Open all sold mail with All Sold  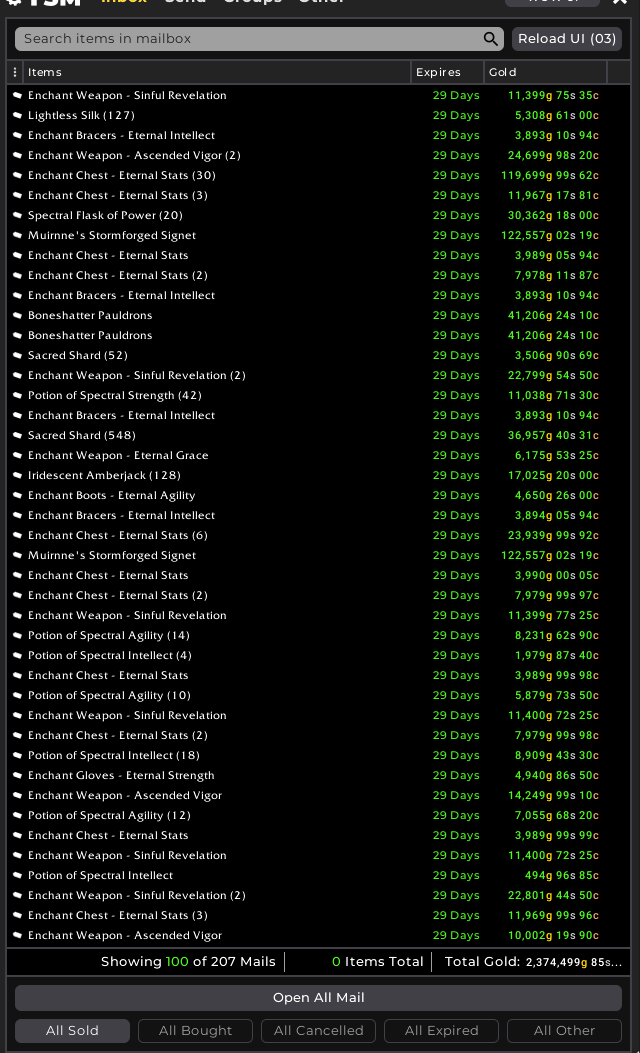point(73,1031)
